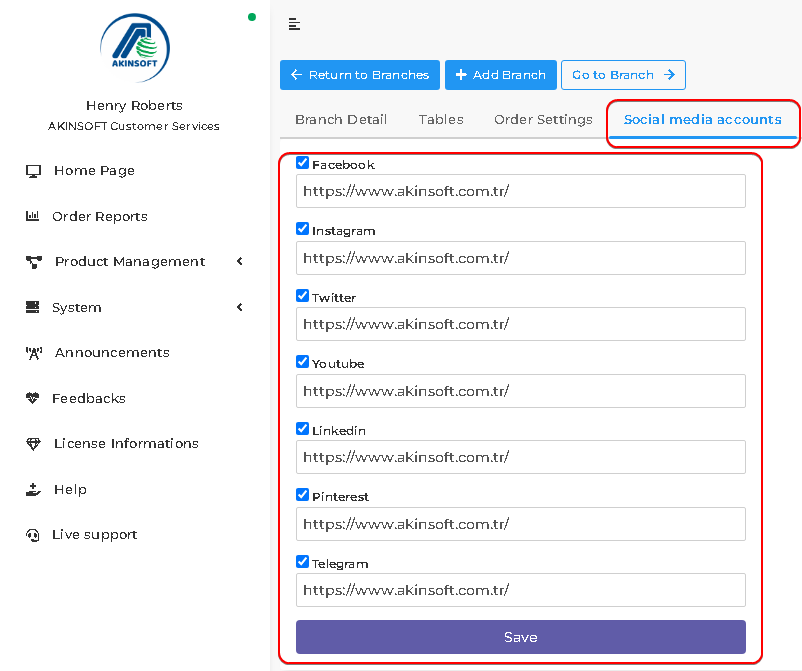802x671 pixels.
Task: Switch to the Branch Detail tab
Action: pos(341,120)
